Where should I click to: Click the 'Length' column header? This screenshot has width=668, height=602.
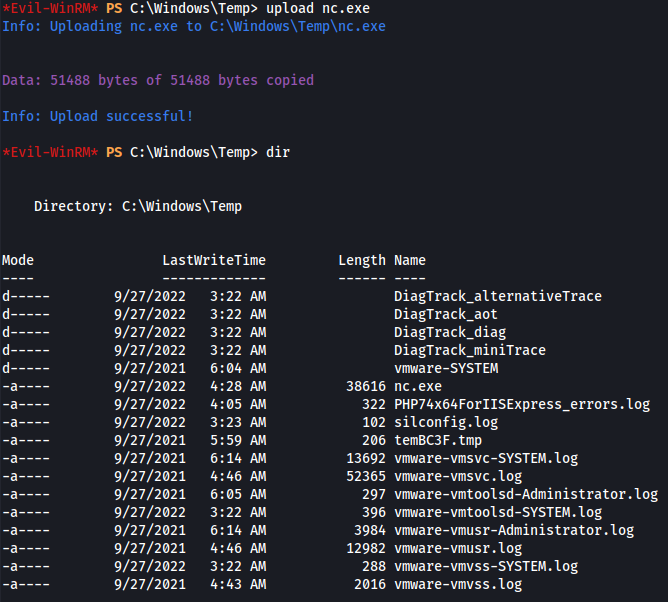362,260
